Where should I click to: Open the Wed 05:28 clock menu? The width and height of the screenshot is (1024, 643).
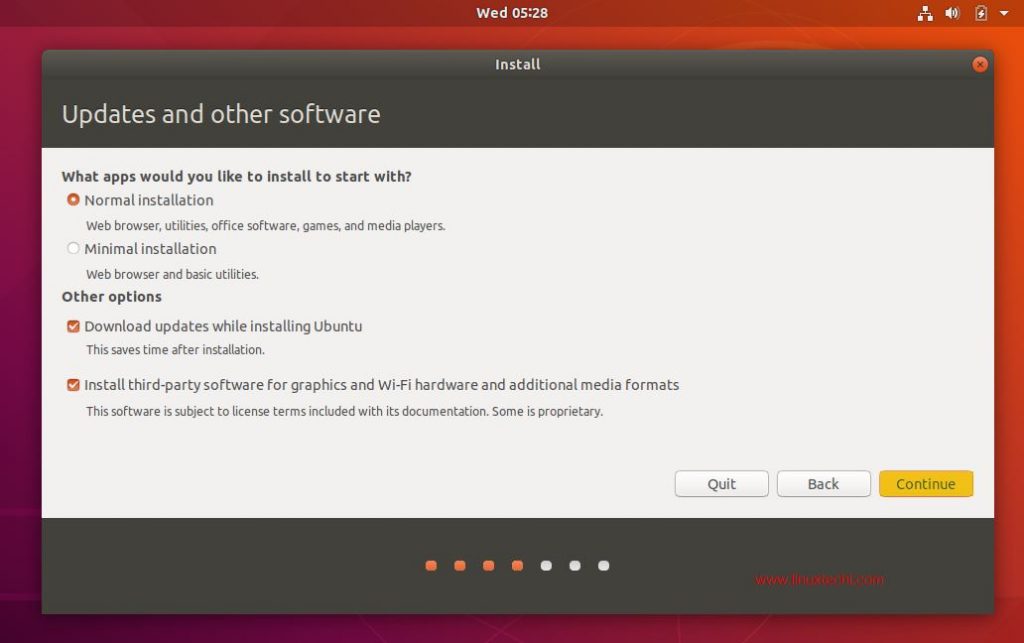coord(512,13)
